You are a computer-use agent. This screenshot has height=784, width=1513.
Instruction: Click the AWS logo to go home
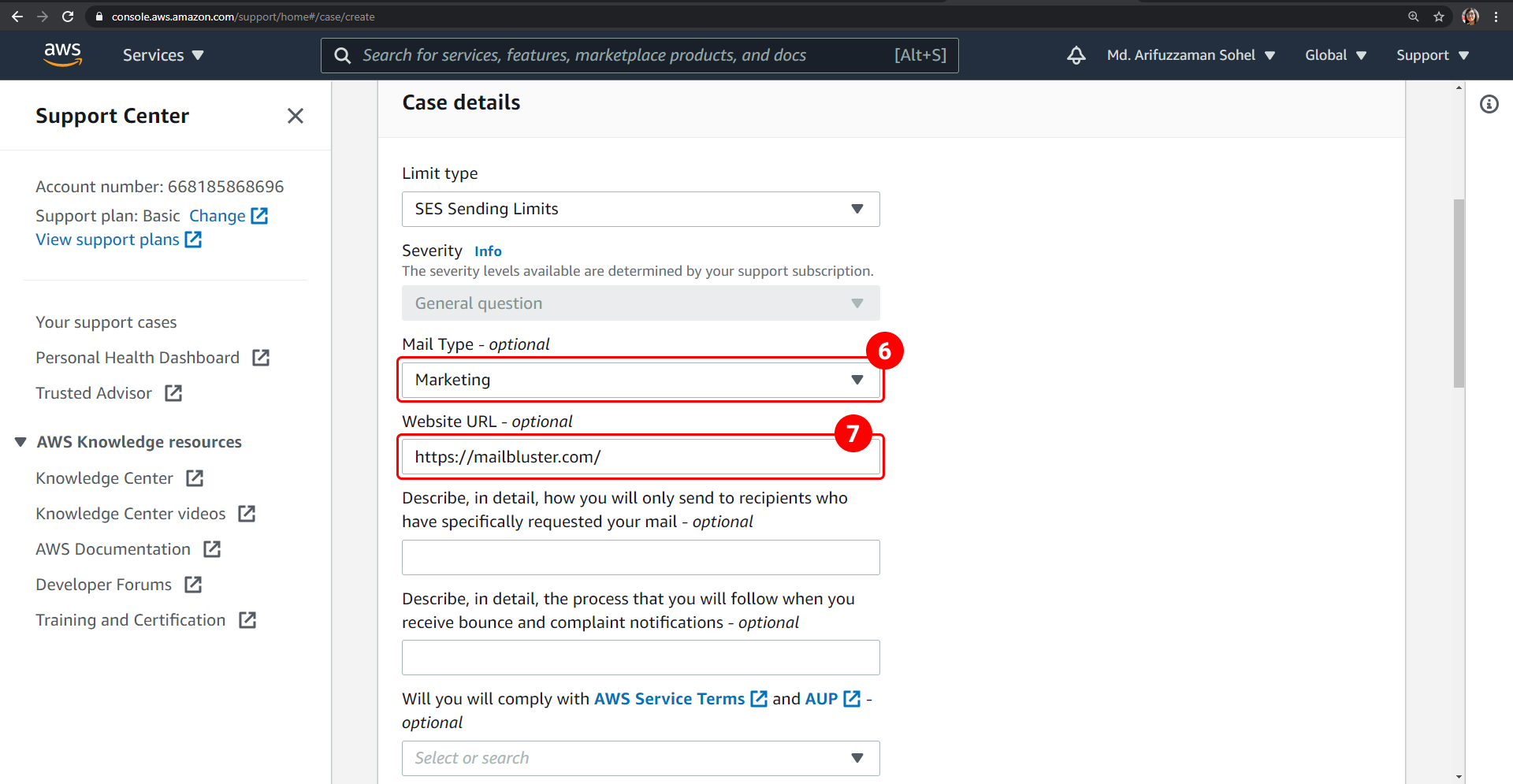point(62,54)
